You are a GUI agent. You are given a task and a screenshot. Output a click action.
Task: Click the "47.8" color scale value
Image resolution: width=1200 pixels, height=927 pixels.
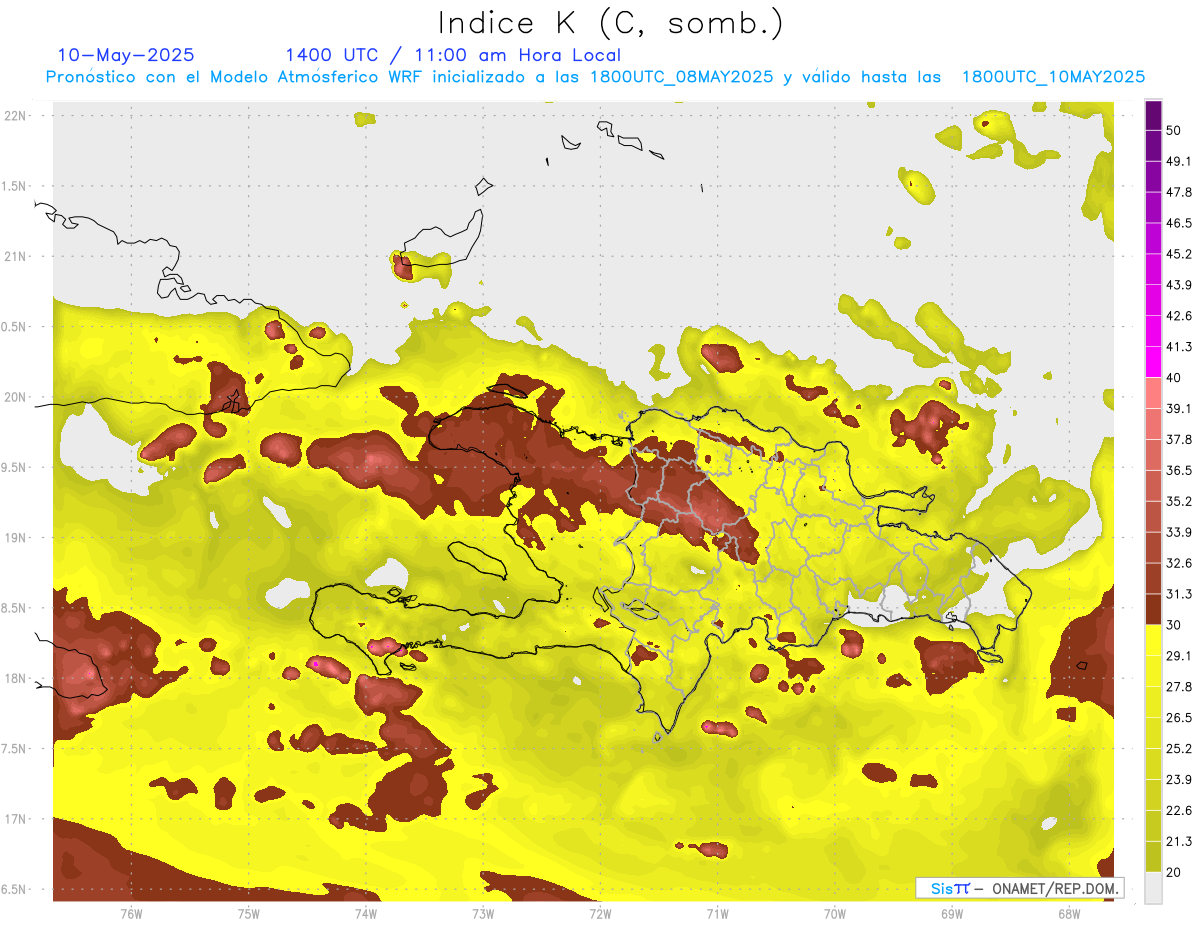pyautogui.click(x=1180, y=192)
